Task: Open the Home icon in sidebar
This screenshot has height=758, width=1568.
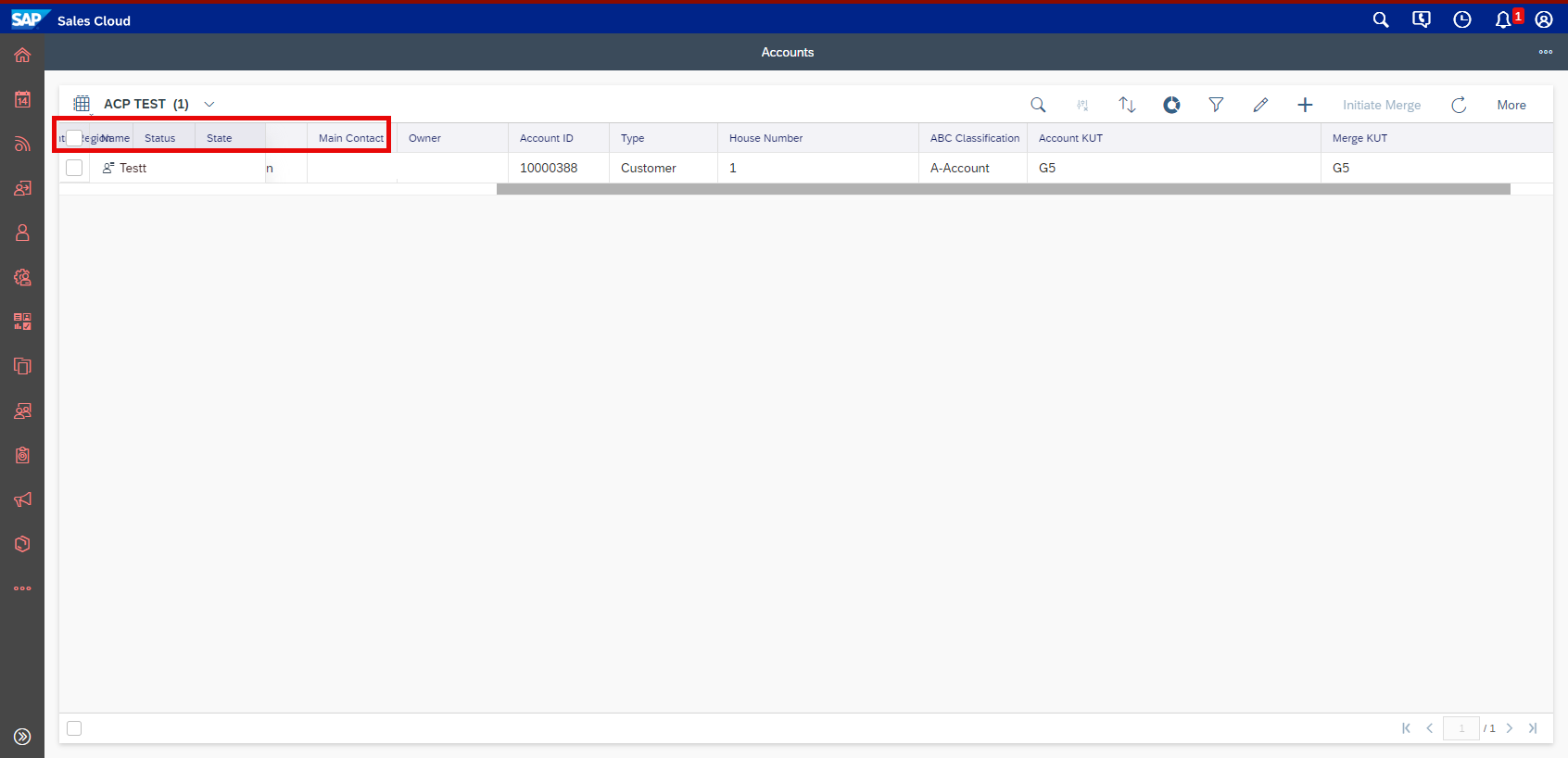Action: [22, 55]
